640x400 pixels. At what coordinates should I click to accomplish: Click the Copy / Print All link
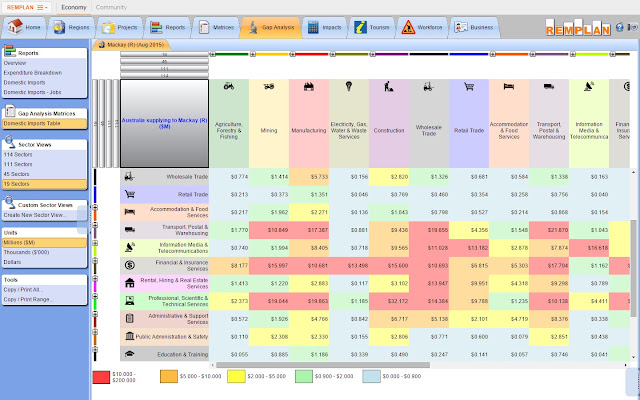coord(23,289)
